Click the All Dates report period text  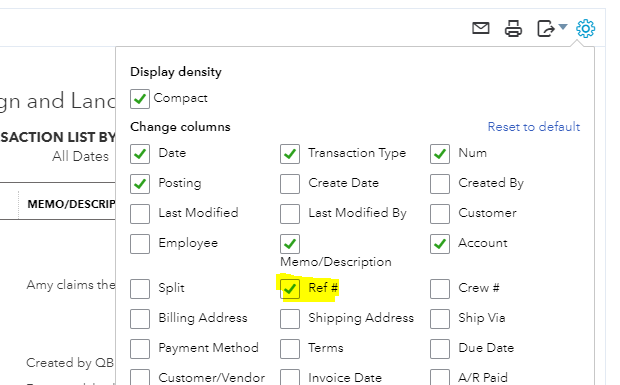80,157
